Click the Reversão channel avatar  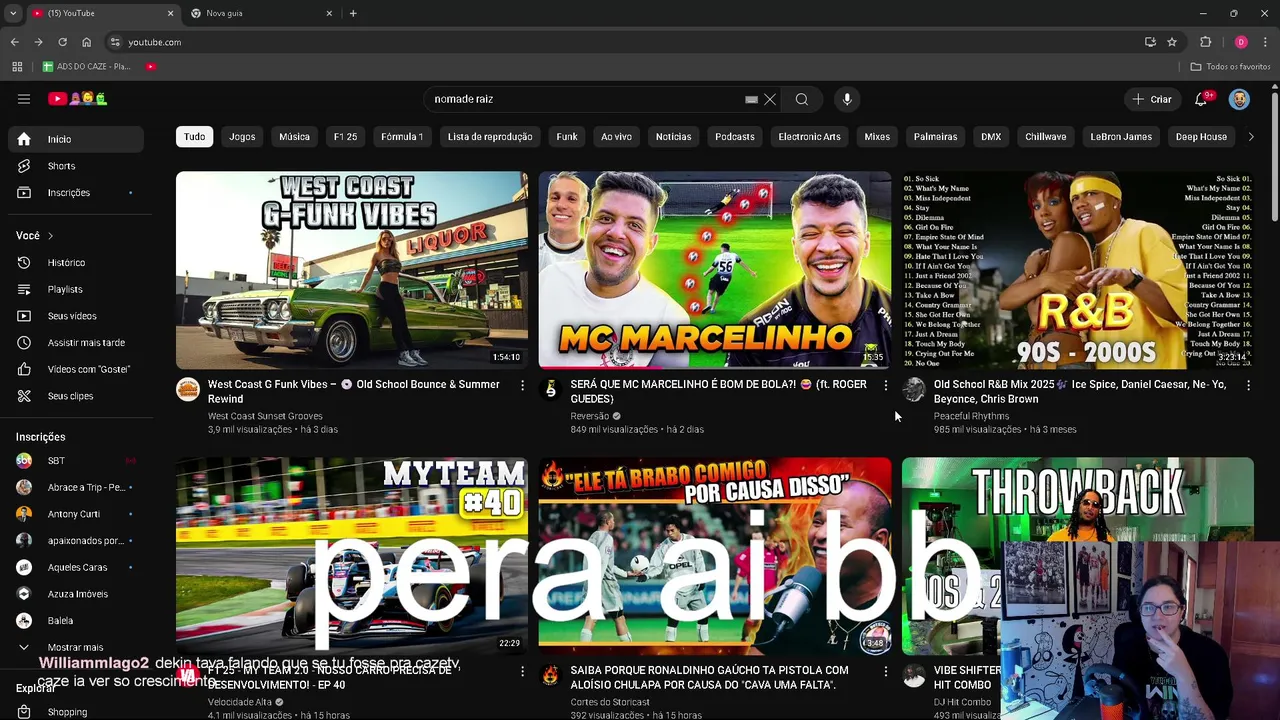click(550, 390)
